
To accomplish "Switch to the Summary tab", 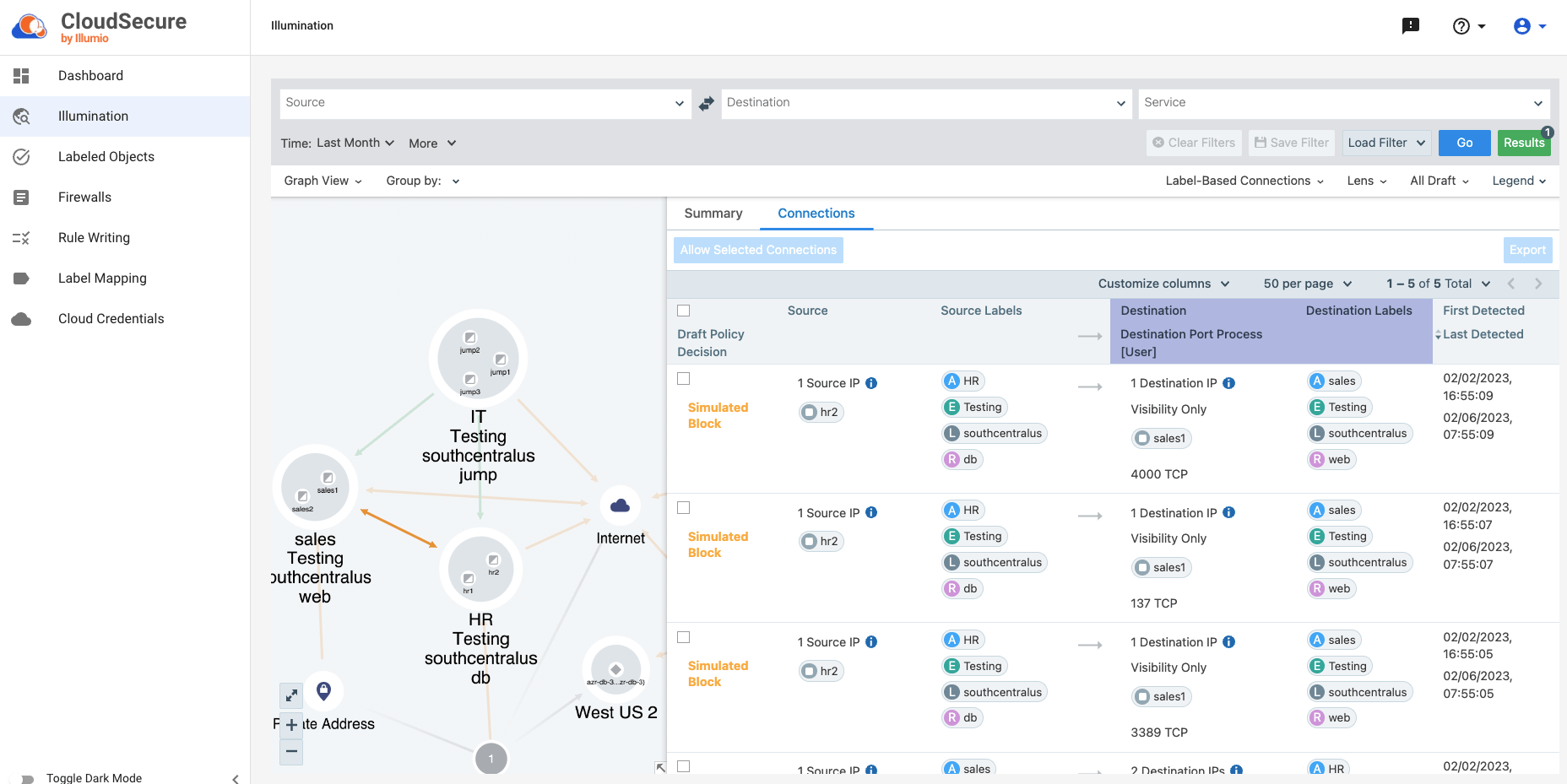I will (x=713, y=213).
